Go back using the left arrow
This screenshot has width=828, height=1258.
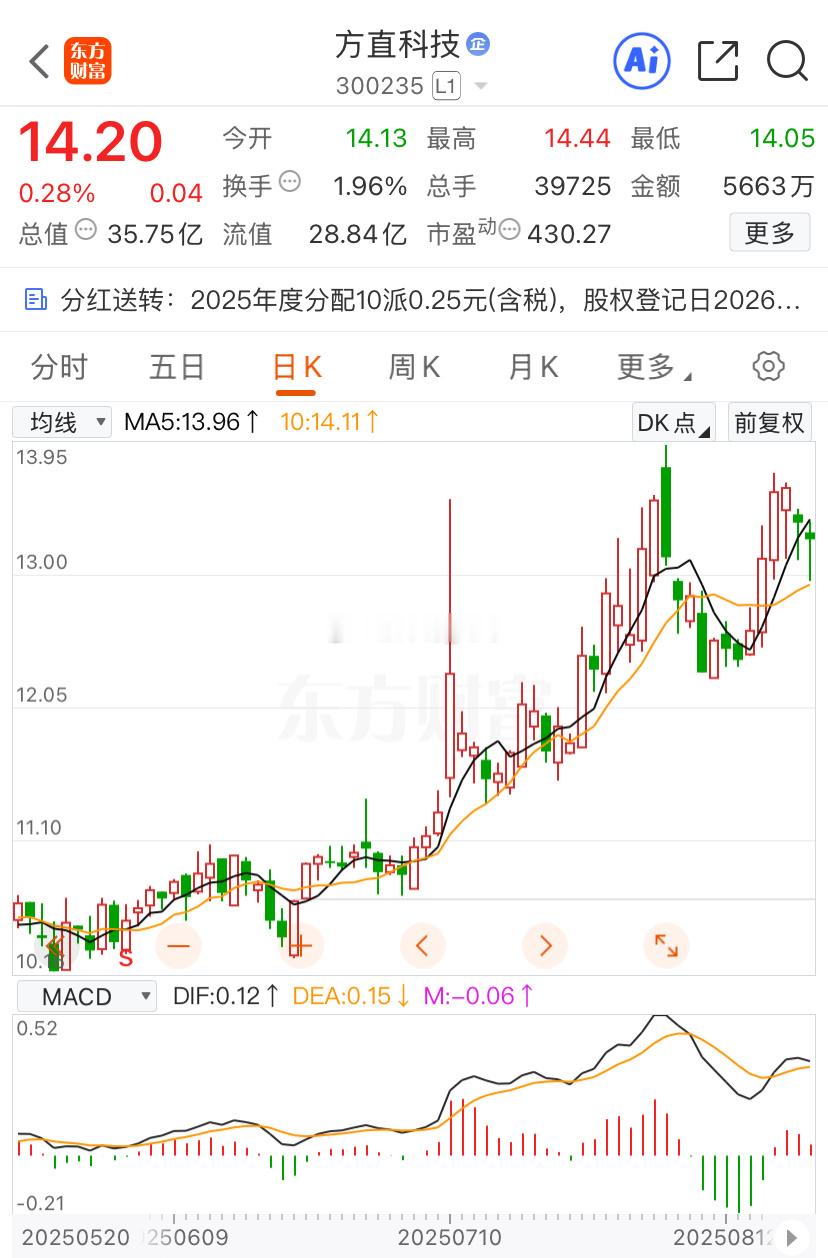(39, 62)
